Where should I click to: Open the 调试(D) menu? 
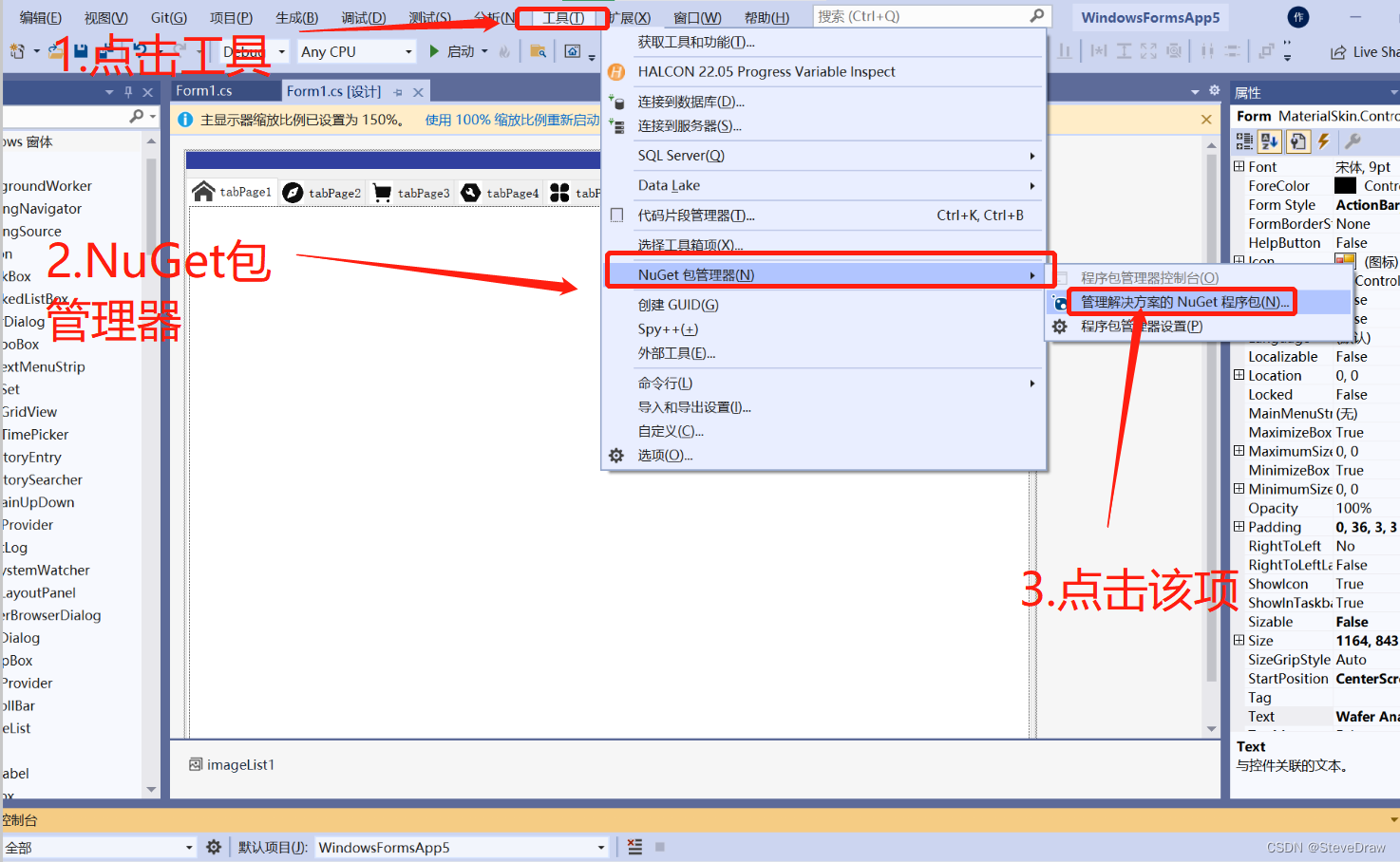point(364,17)
